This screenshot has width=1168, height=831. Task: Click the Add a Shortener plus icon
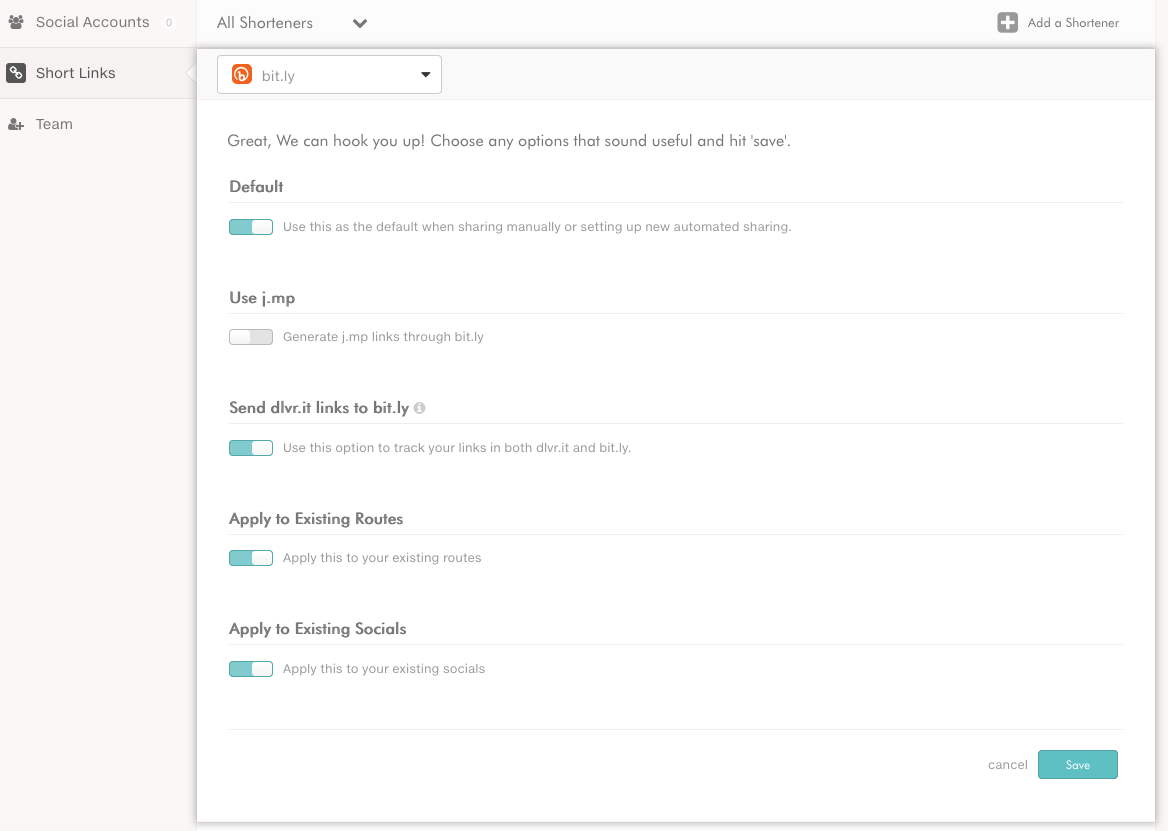[1007, 22]
